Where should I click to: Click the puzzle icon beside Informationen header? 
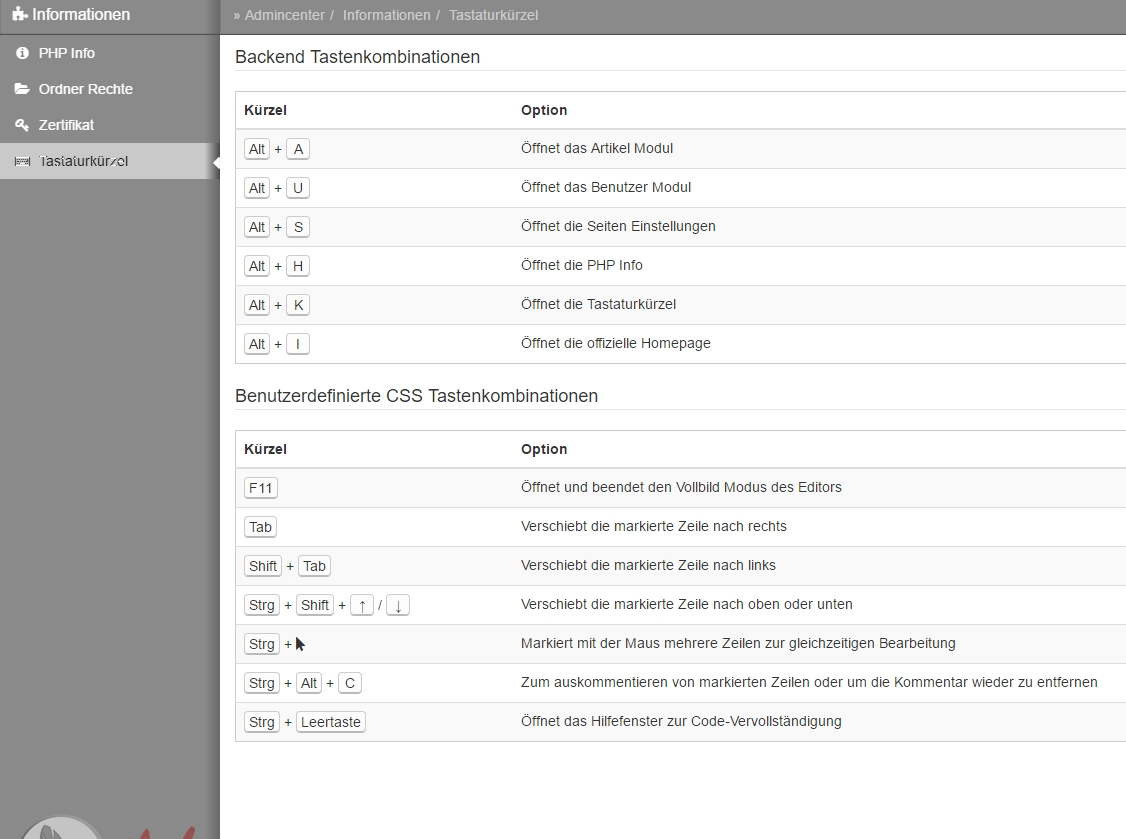20,14
